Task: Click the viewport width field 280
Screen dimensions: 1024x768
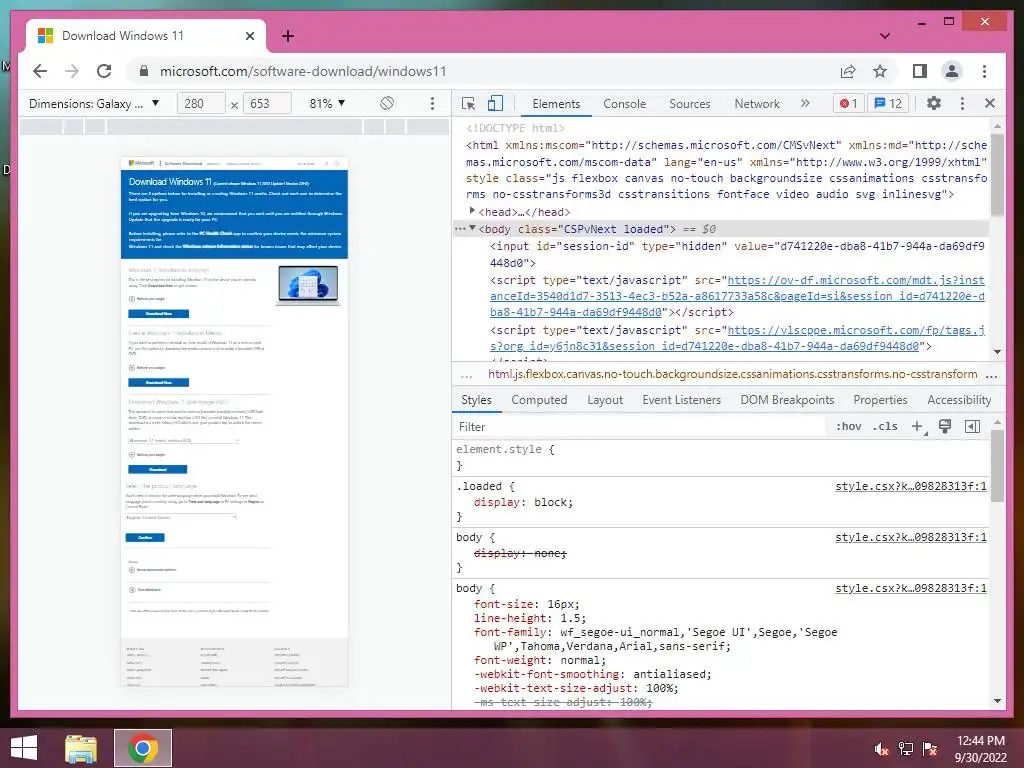Action: tap(201, 103)
